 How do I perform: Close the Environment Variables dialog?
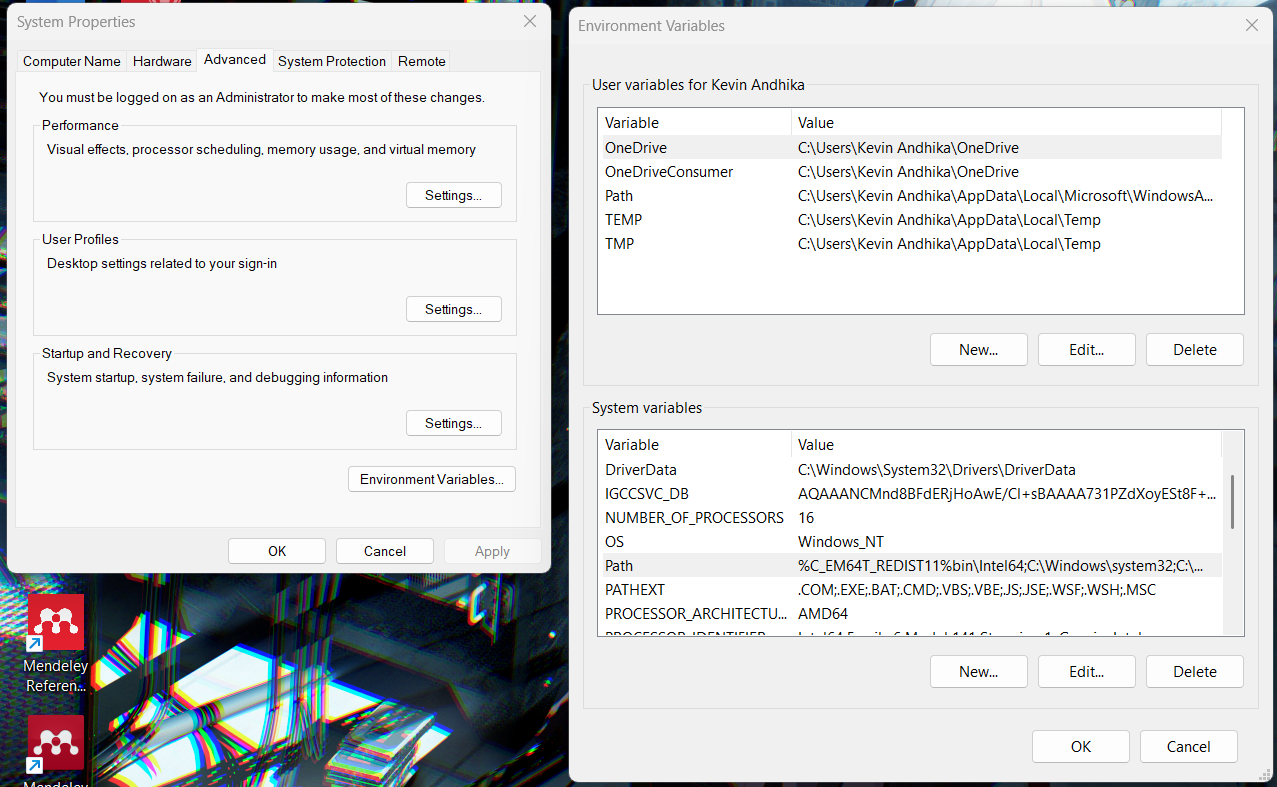pyautogui.click(x=1251, y=26)
